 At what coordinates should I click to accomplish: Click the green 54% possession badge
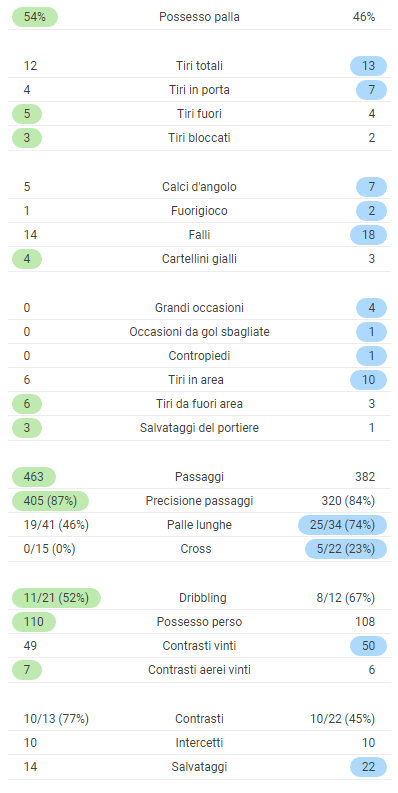pos(34,17)
